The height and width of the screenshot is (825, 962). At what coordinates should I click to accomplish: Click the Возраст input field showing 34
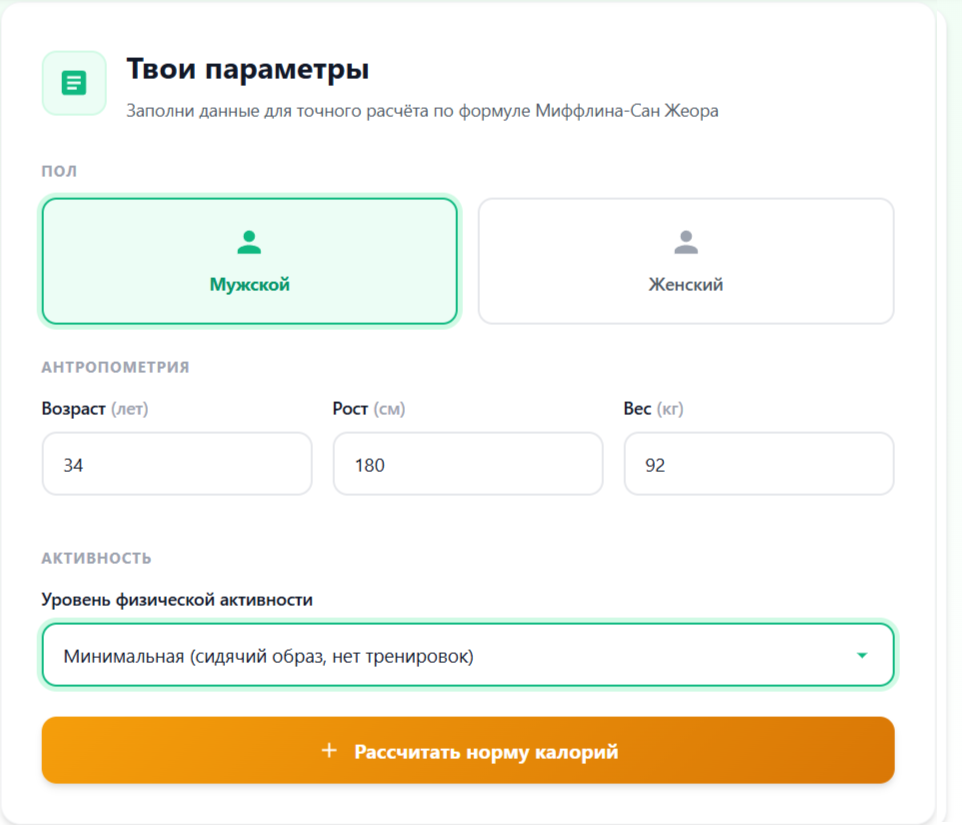tap(176, 463)
